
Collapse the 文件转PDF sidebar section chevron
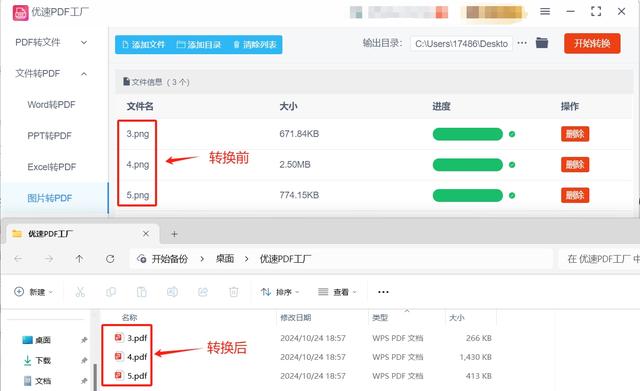(x=84, y=74)
